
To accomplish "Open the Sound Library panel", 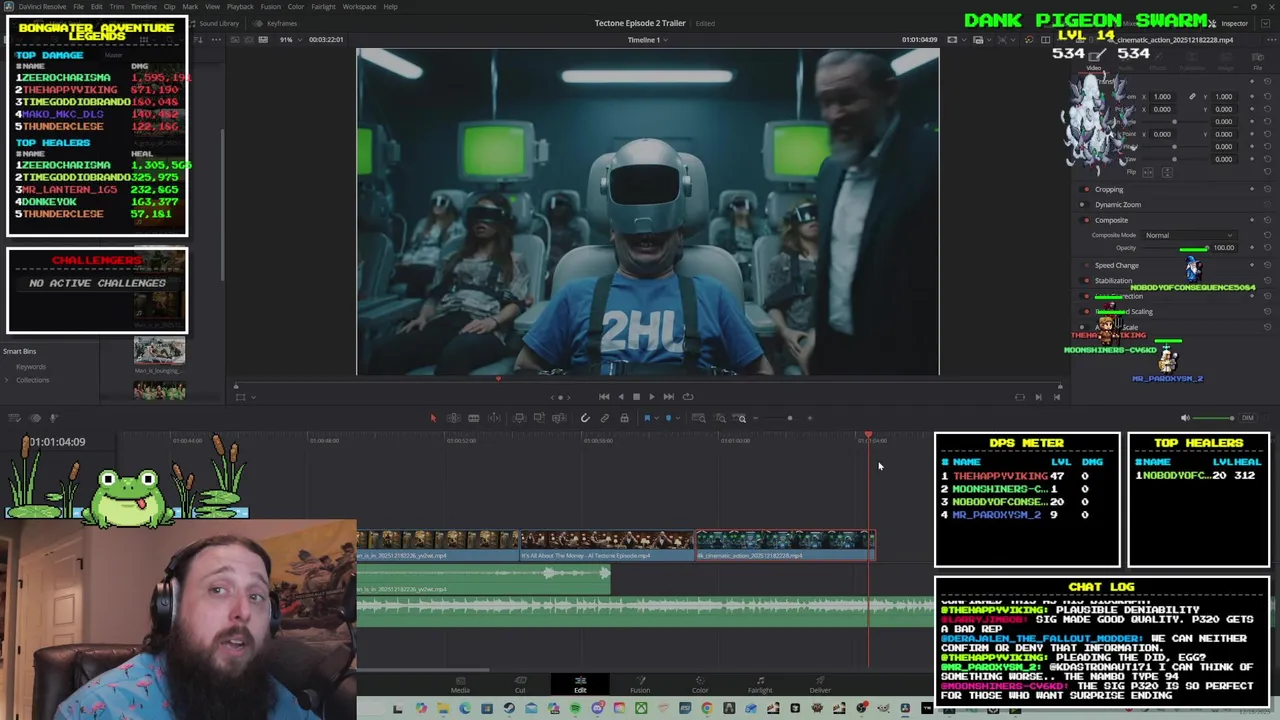I will (213, 23).
